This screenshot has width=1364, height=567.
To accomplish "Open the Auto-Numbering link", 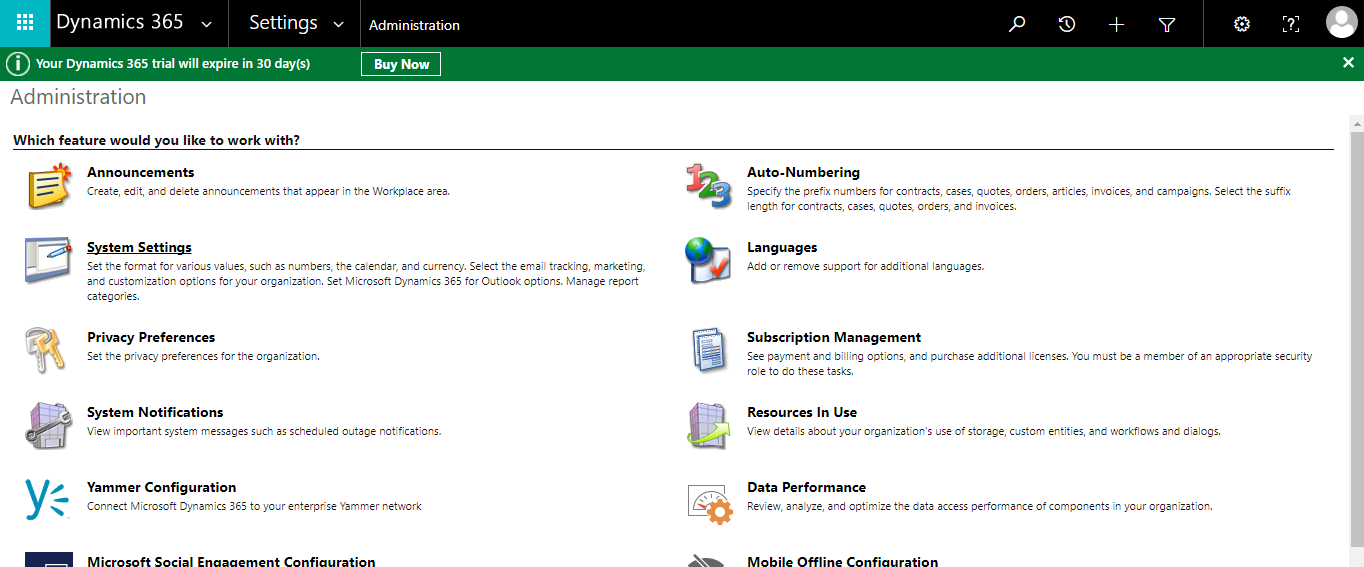I will tap(803, 172).
